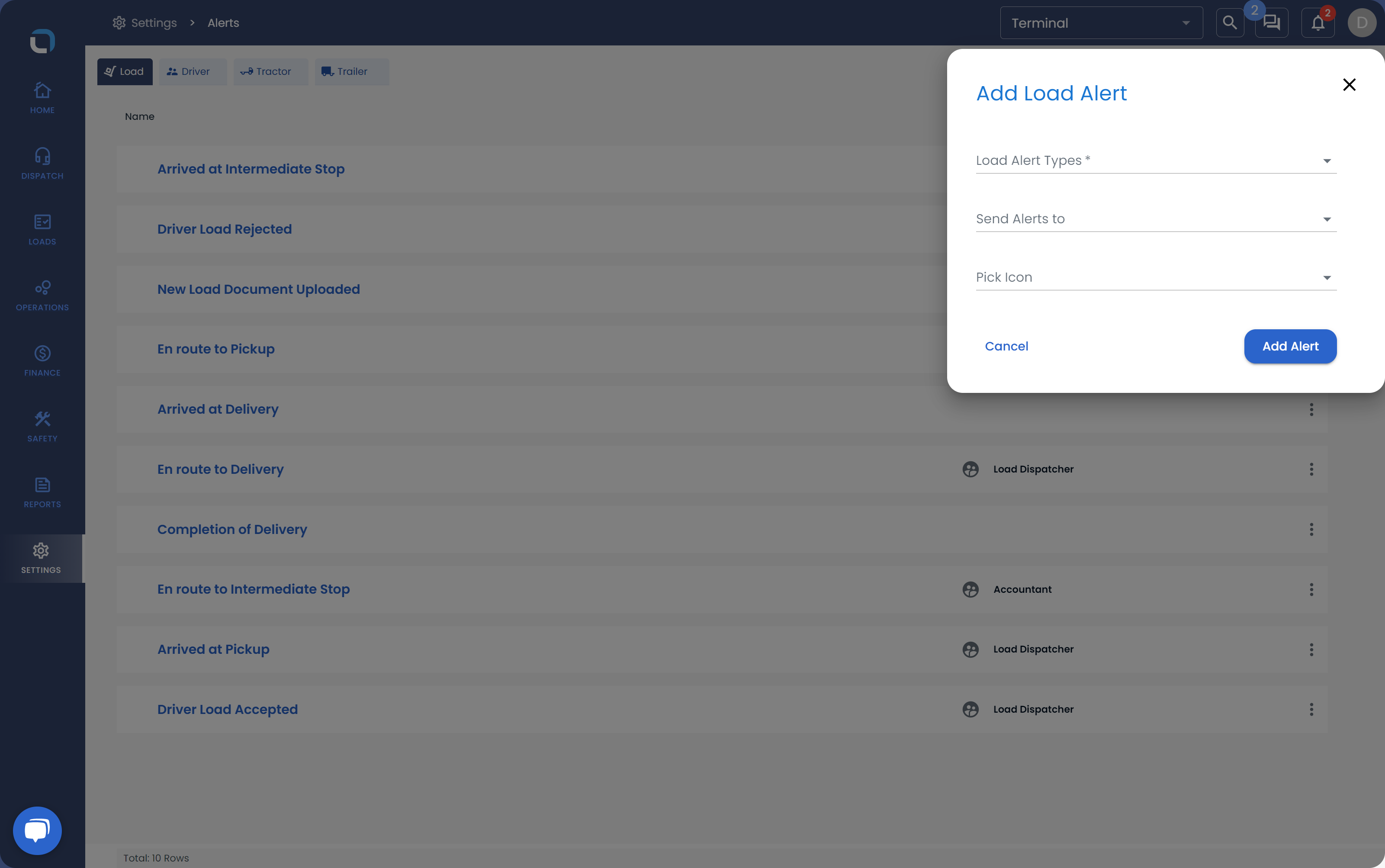This screenshot has width=1385, height=868.
Task: Open options for Arrived at Pickup row
Action: click(1311, 649)
